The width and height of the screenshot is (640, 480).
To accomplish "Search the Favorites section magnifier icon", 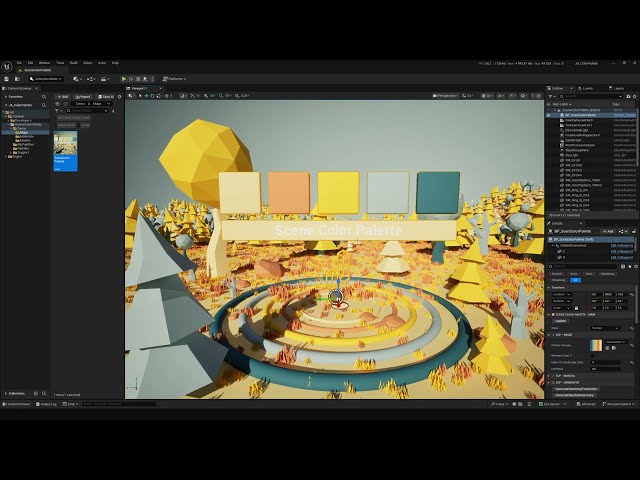I will click(x=44, y=97).
